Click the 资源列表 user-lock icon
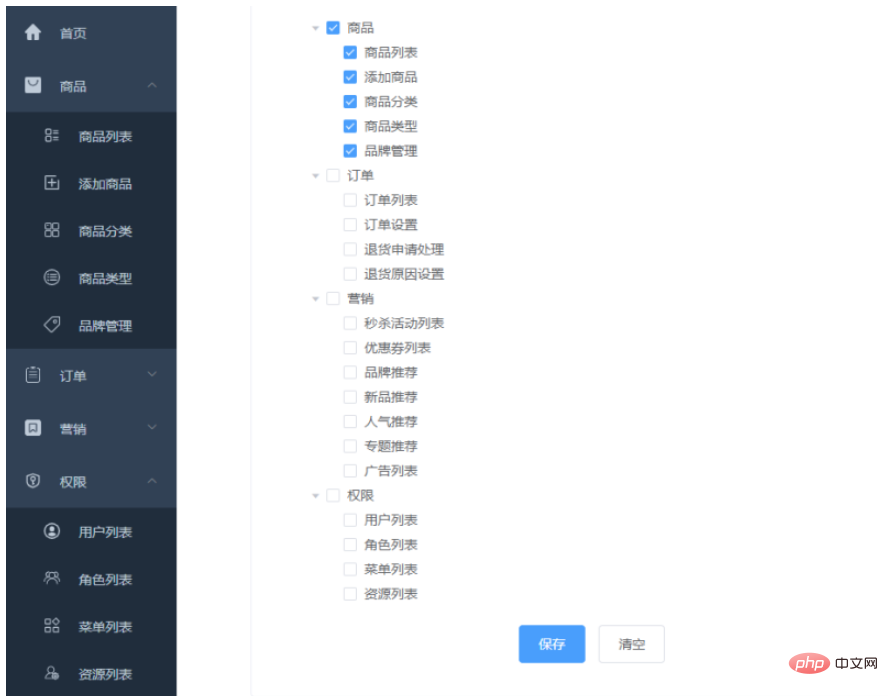Viewport: 888px width, 696px height. coord(52,673)
